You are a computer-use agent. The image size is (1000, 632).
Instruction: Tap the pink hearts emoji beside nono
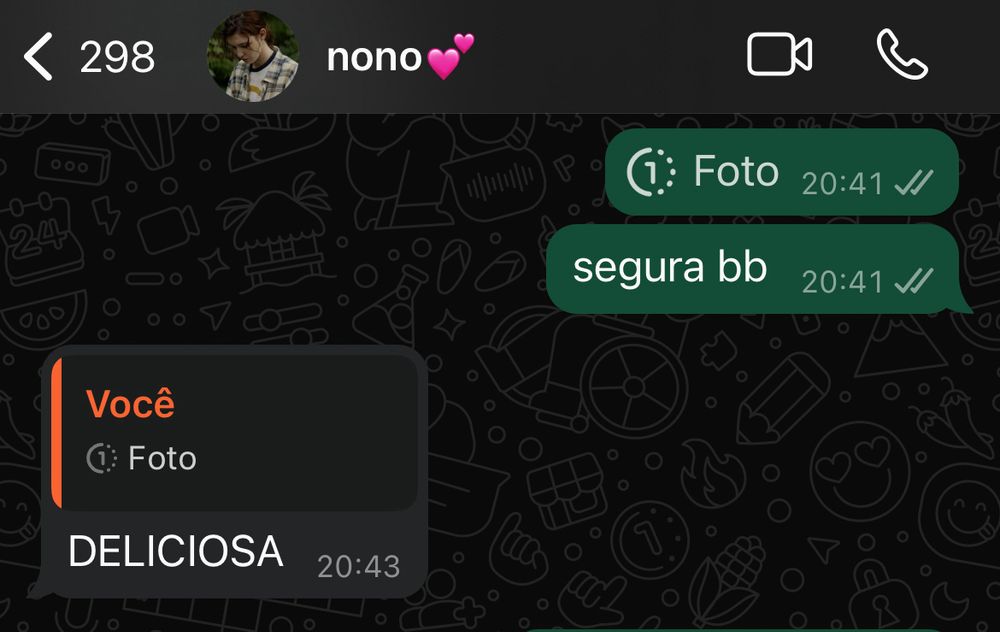pos(450,56)
